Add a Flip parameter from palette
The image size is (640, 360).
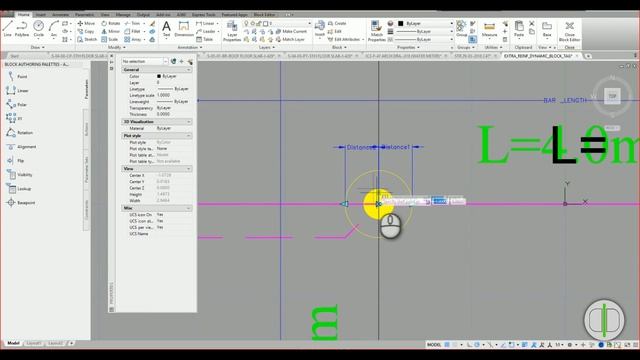15,160
